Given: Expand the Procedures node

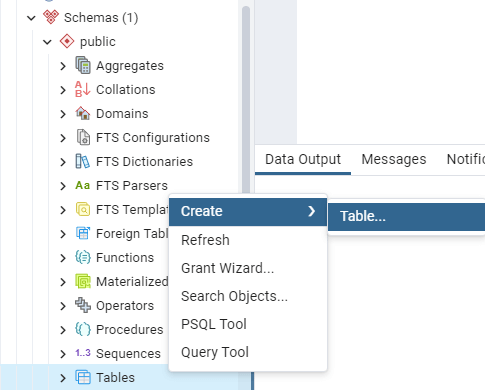Looking at the screenshot, I should (x=63, y=330).
